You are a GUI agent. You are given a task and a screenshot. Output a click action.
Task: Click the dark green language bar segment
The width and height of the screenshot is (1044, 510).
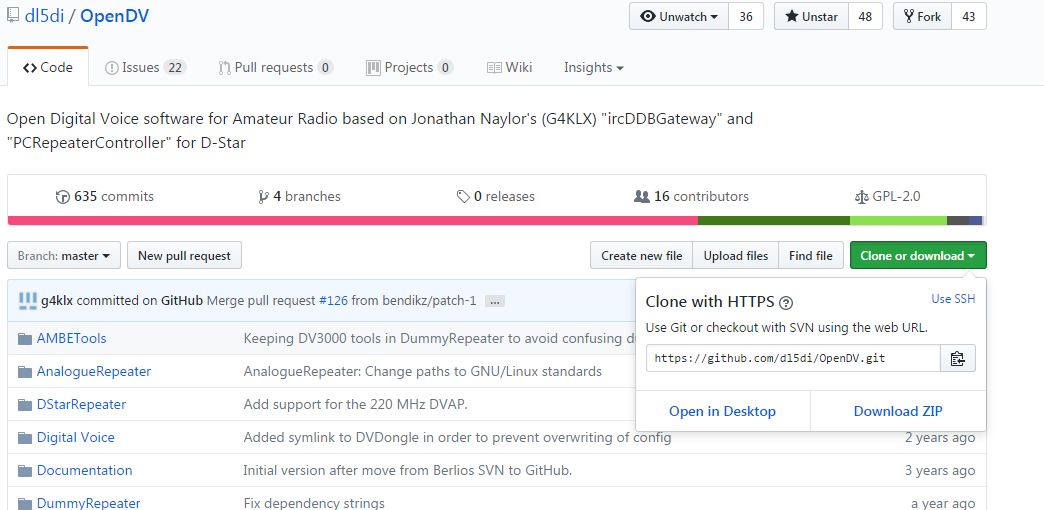[x=774, y=220]
